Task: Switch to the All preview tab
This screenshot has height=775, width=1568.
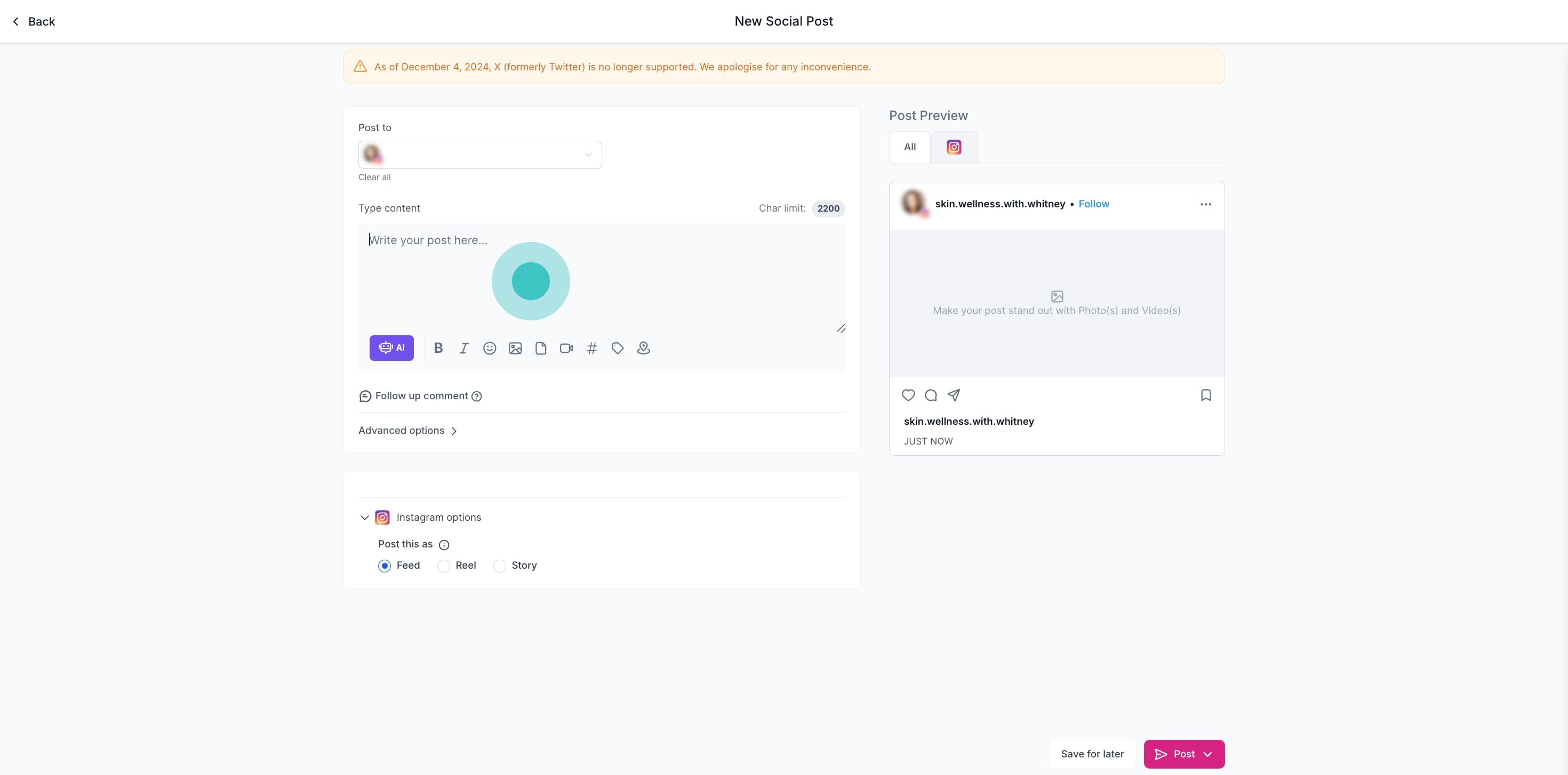Action: pyautogui.click(x=909, y=147)
